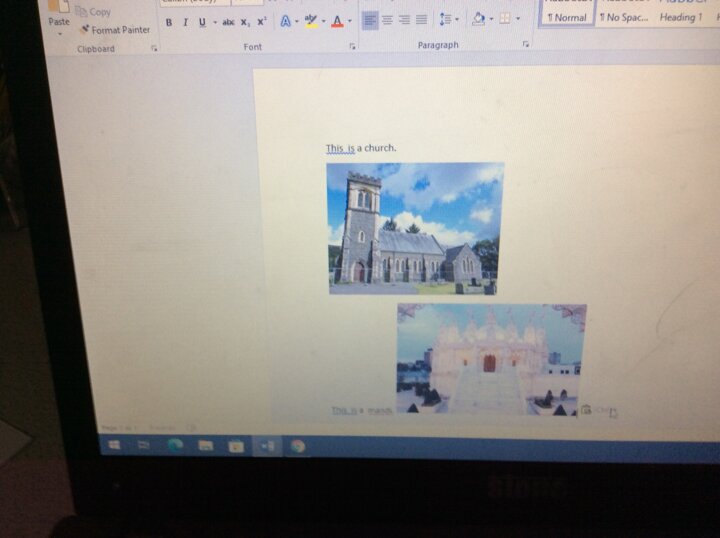The width and height of the screenshot is (720, 538).
Task: Click the red font color button
Action: tap(337, 21)
